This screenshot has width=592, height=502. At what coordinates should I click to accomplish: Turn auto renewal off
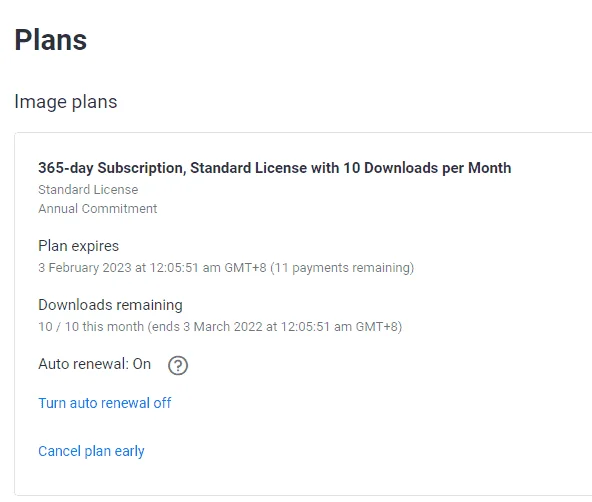pyautogui.click(x=105, y=403)
